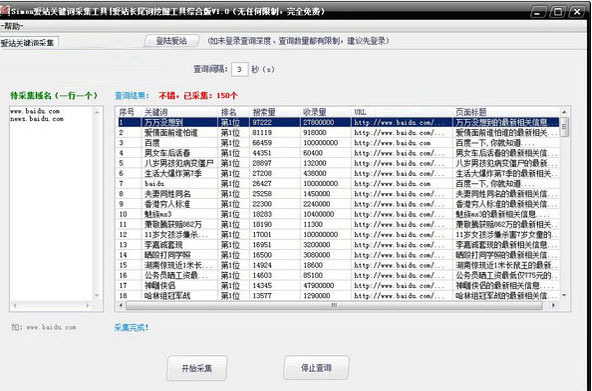Screen dimensions: 592x391
Task: Sort by the 排名 column header
Action: point(234,112)
